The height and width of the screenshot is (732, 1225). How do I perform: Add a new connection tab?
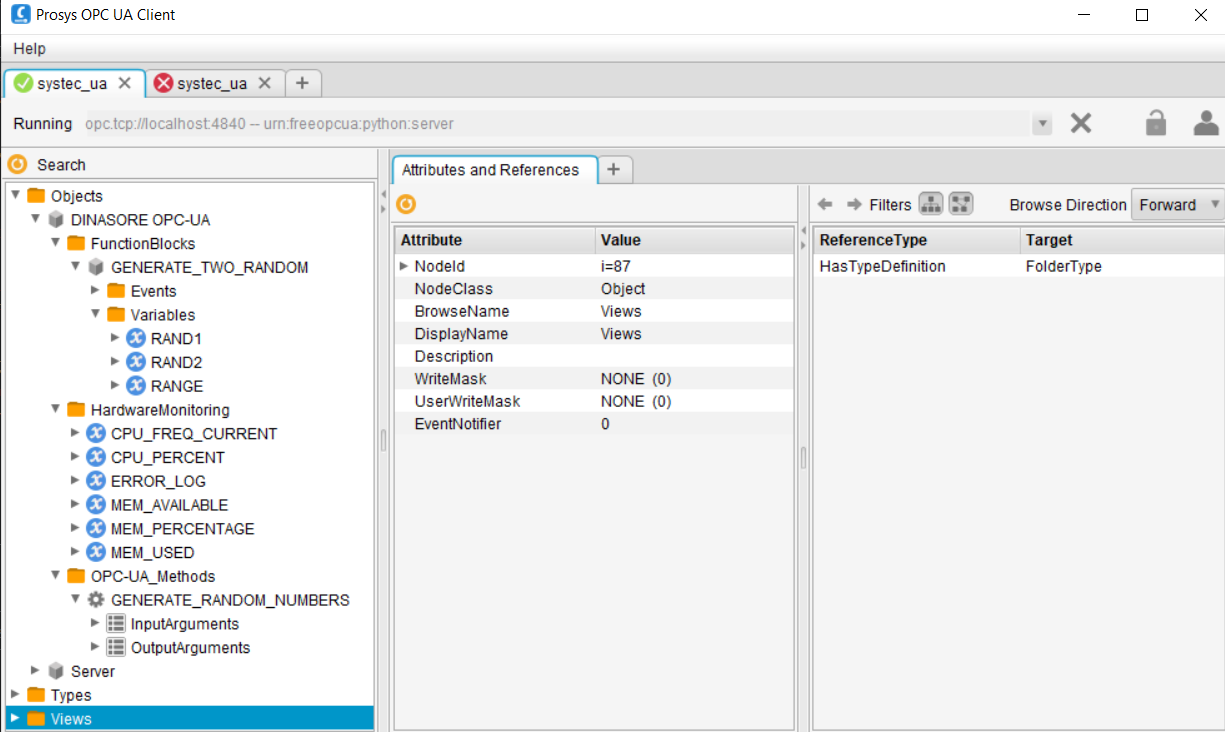303,83
